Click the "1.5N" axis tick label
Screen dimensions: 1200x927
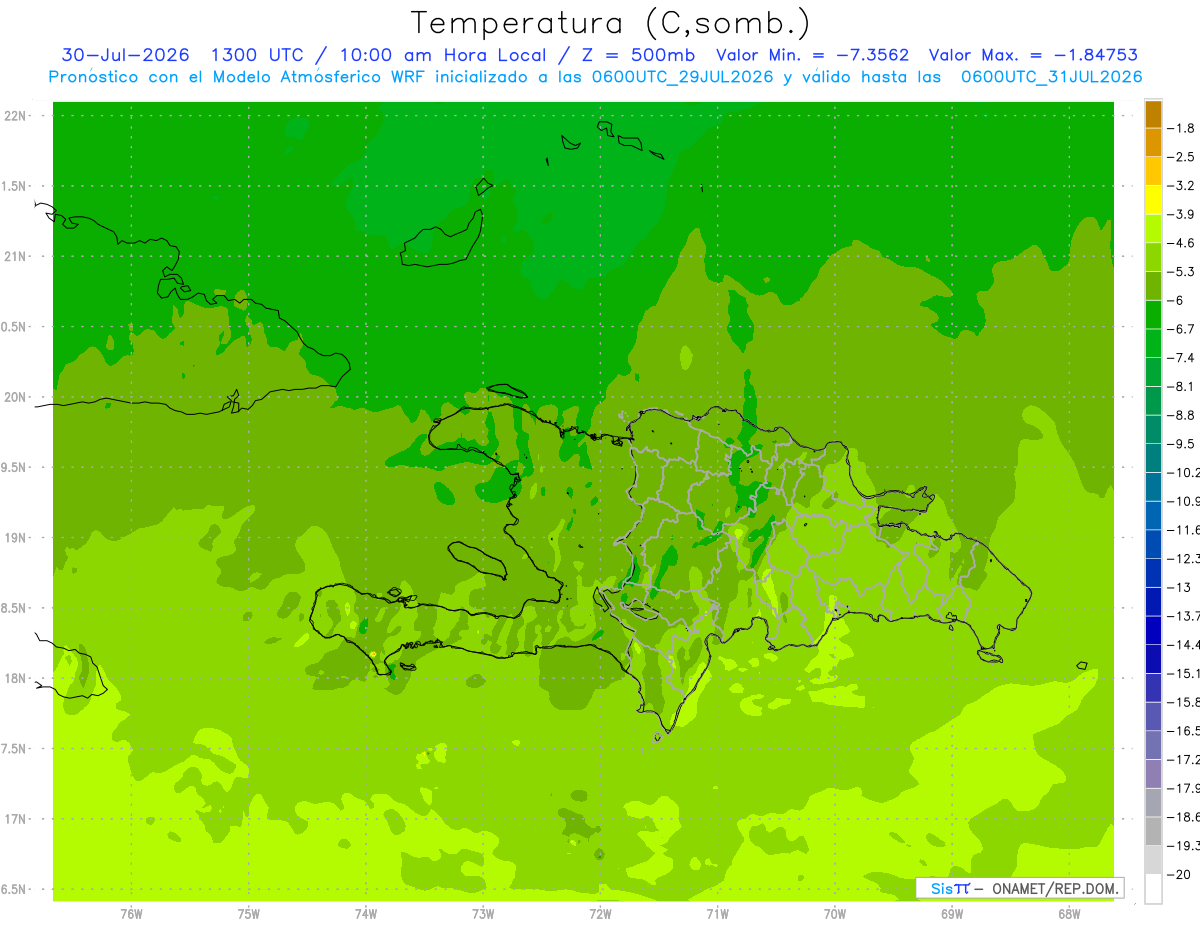pyautogui.click(x=14, y=187)
